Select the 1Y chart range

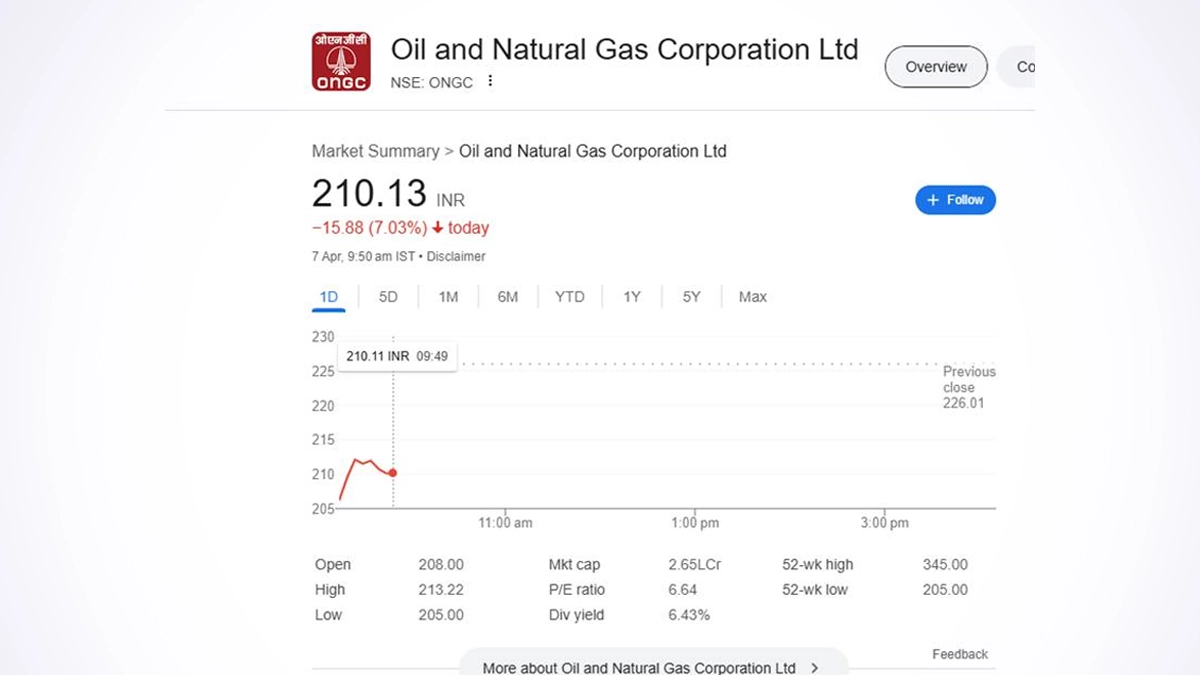point(631,297)
